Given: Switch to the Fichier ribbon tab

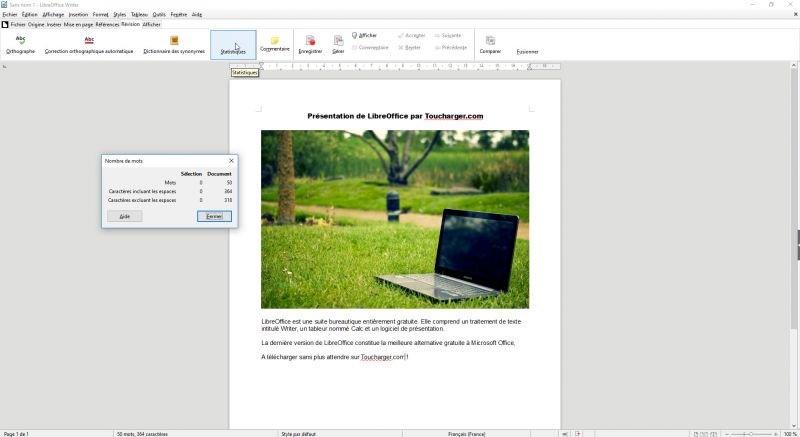Looking at the screenshot, I should click(x=18, y=24).
